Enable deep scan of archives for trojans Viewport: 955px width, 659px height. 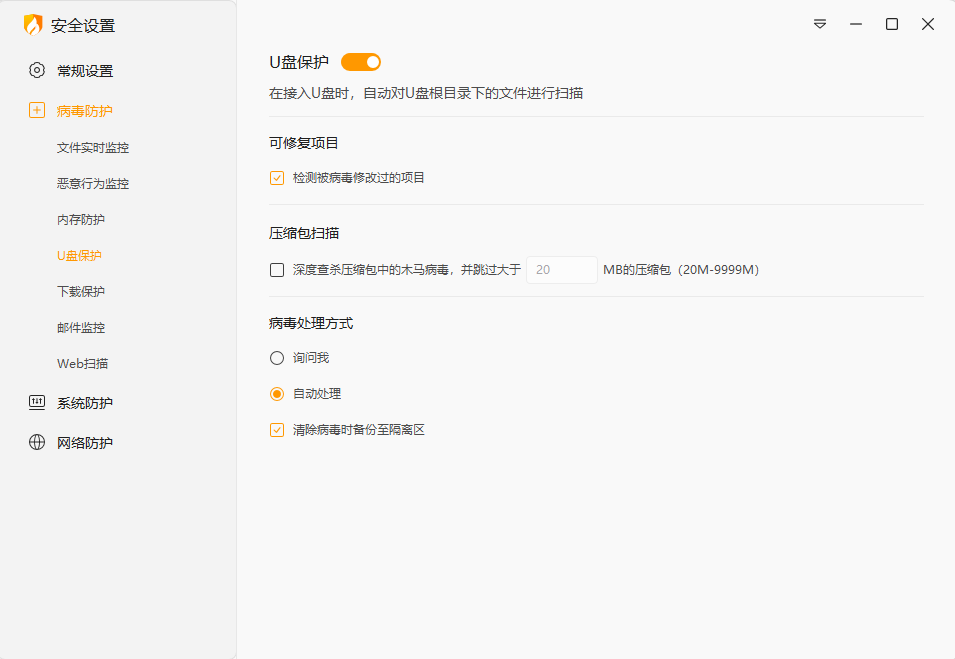[x=276, y=269]
